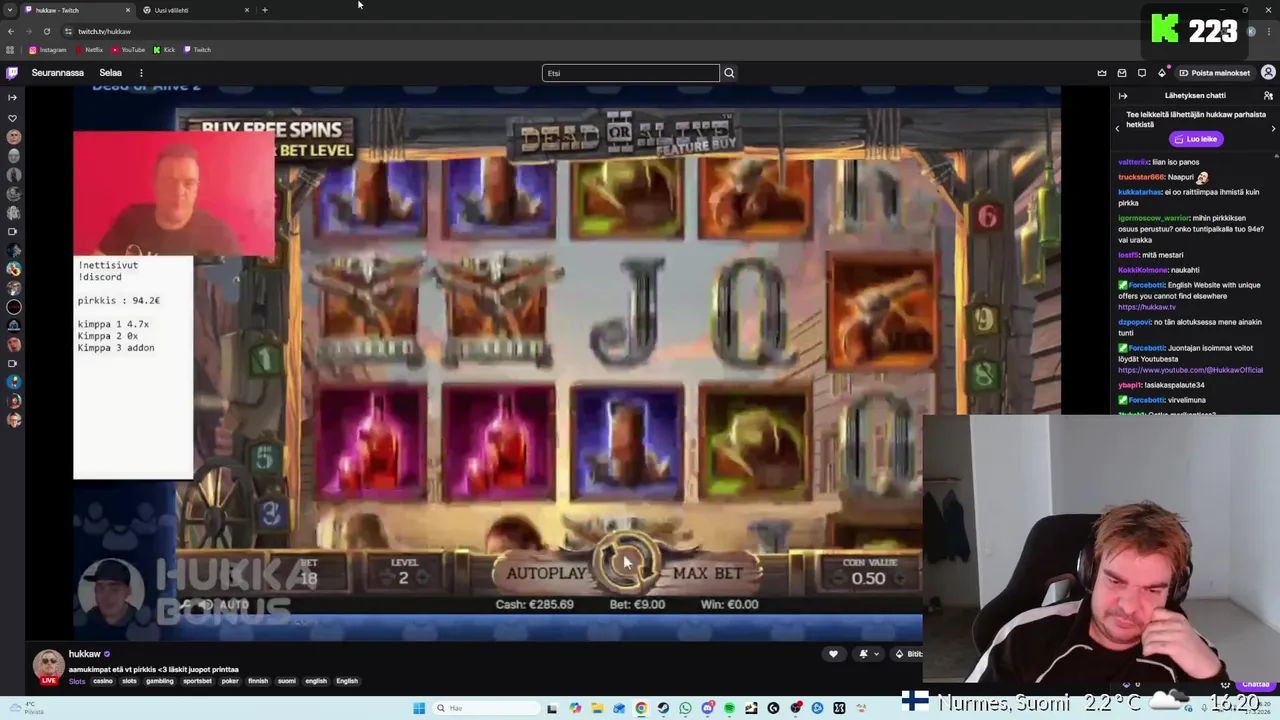
Task: Open the Kick bookmark
Action: pyautogui.click(x=164, y=50)
